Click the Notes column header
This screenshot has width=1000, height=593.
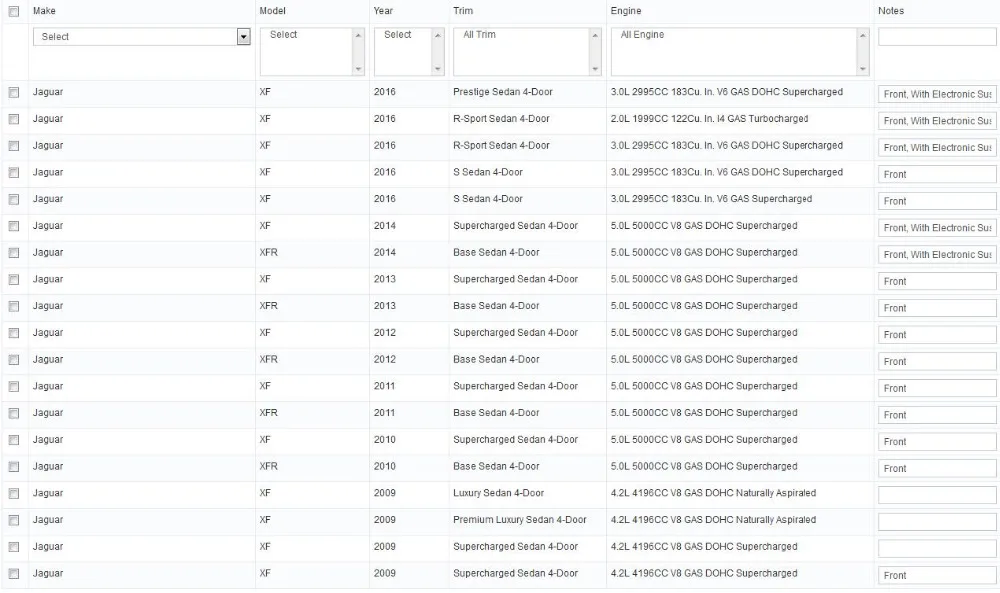click(x=891, y=11)
